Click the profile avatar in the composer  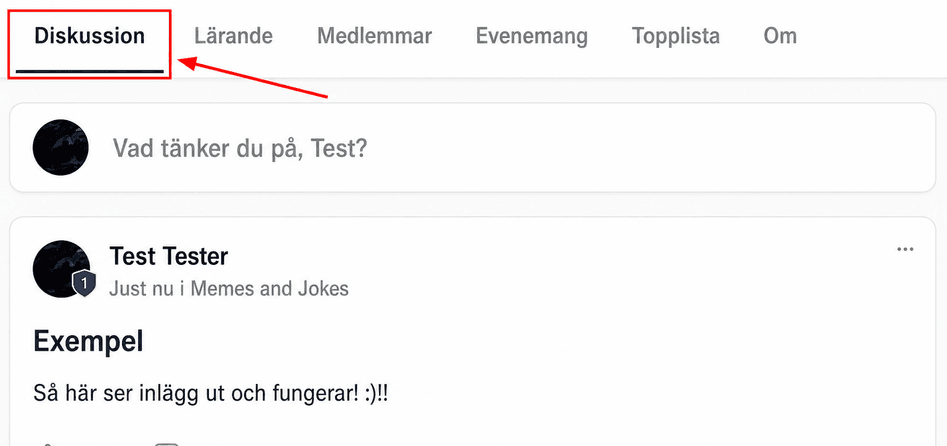click(60, 147)
